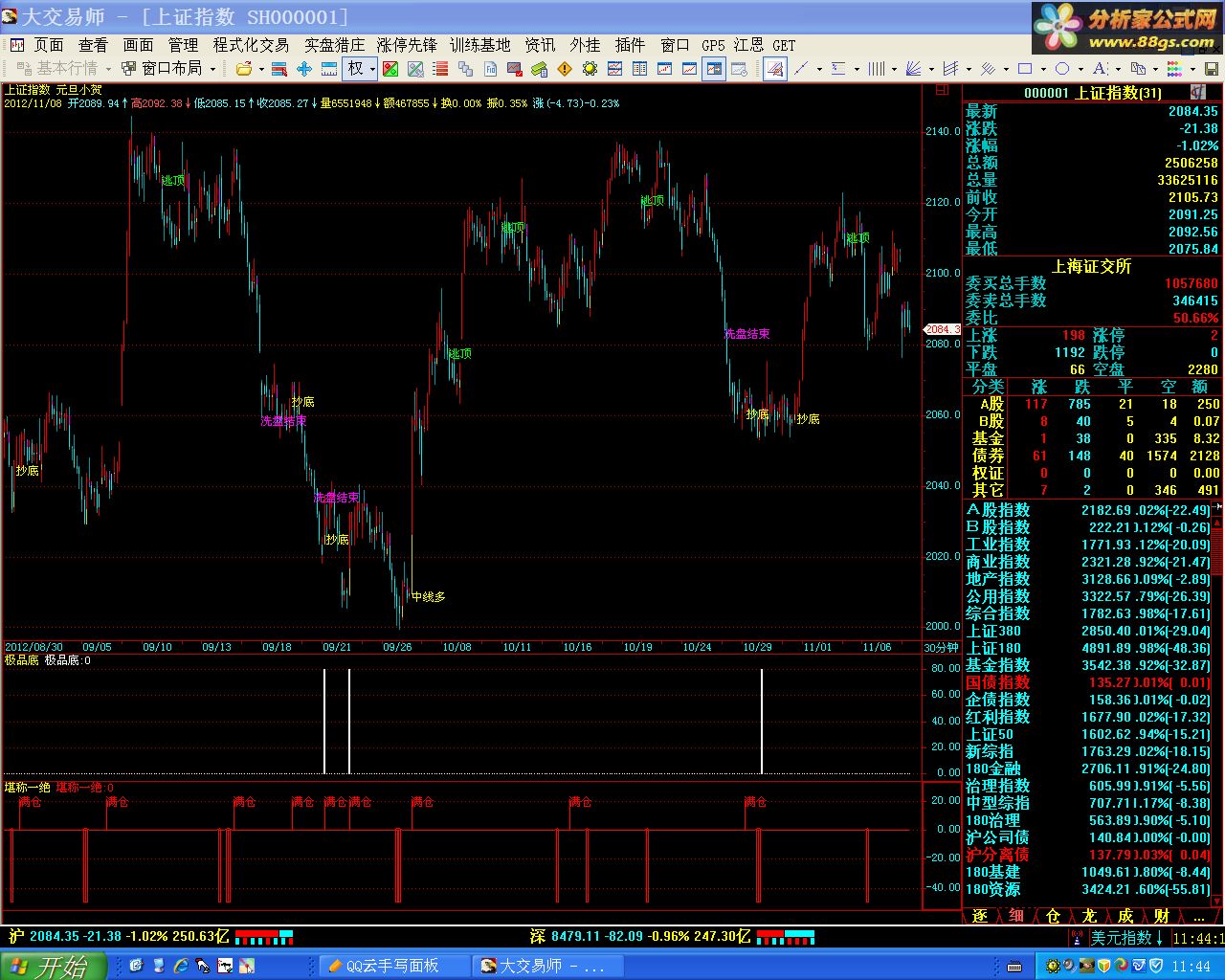Viewport: 1225px width, 980px height.
Task: Click the open folder toolbar icon
Action: coord(244,69)
